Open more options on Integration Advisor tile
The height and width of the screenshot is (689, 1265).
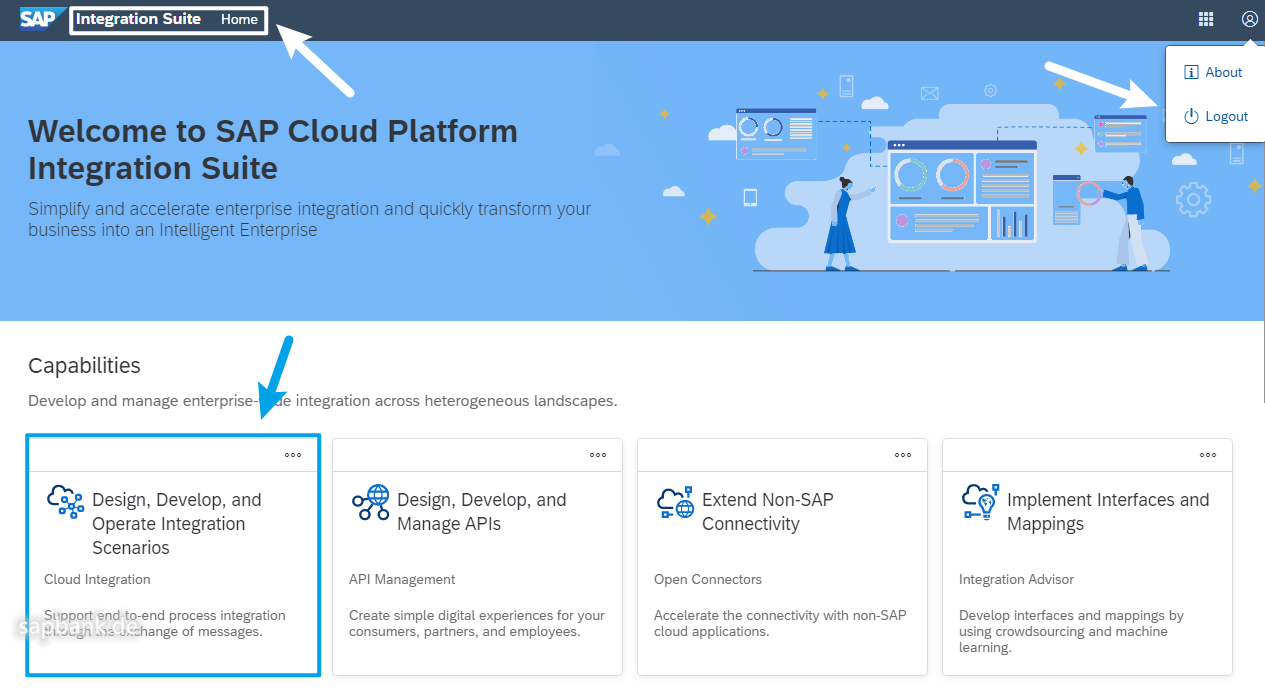point(1208,455)
